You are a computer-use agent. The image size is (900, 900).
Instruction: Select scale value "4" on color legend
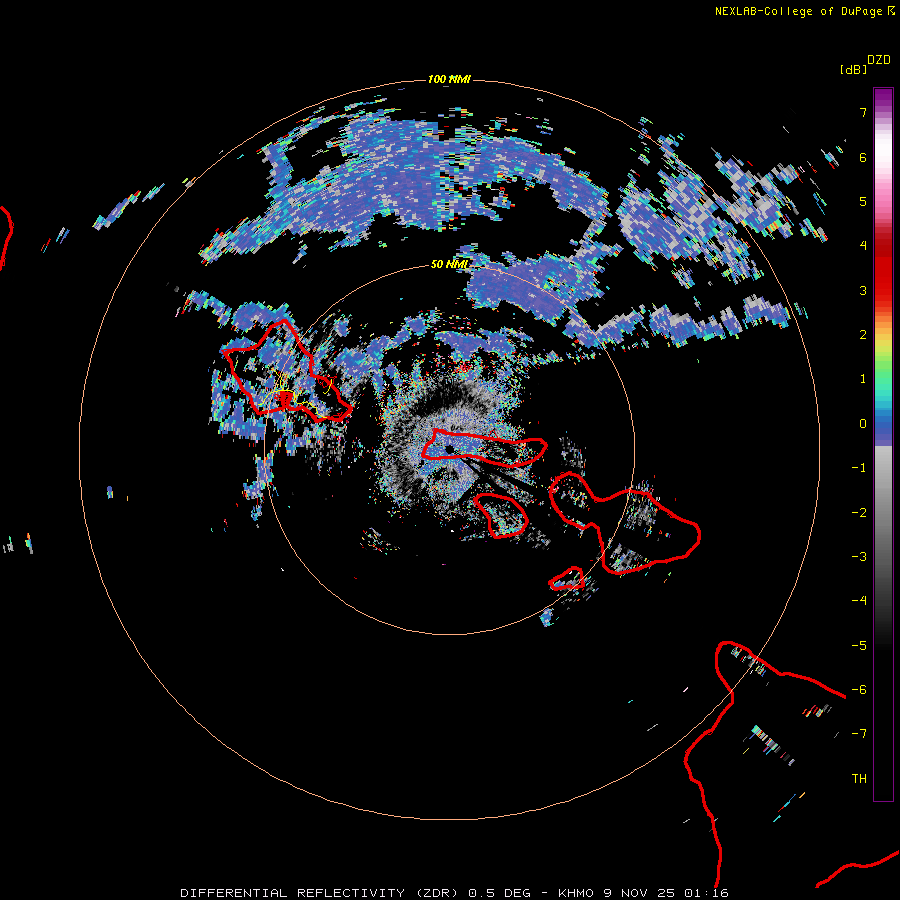863,246
